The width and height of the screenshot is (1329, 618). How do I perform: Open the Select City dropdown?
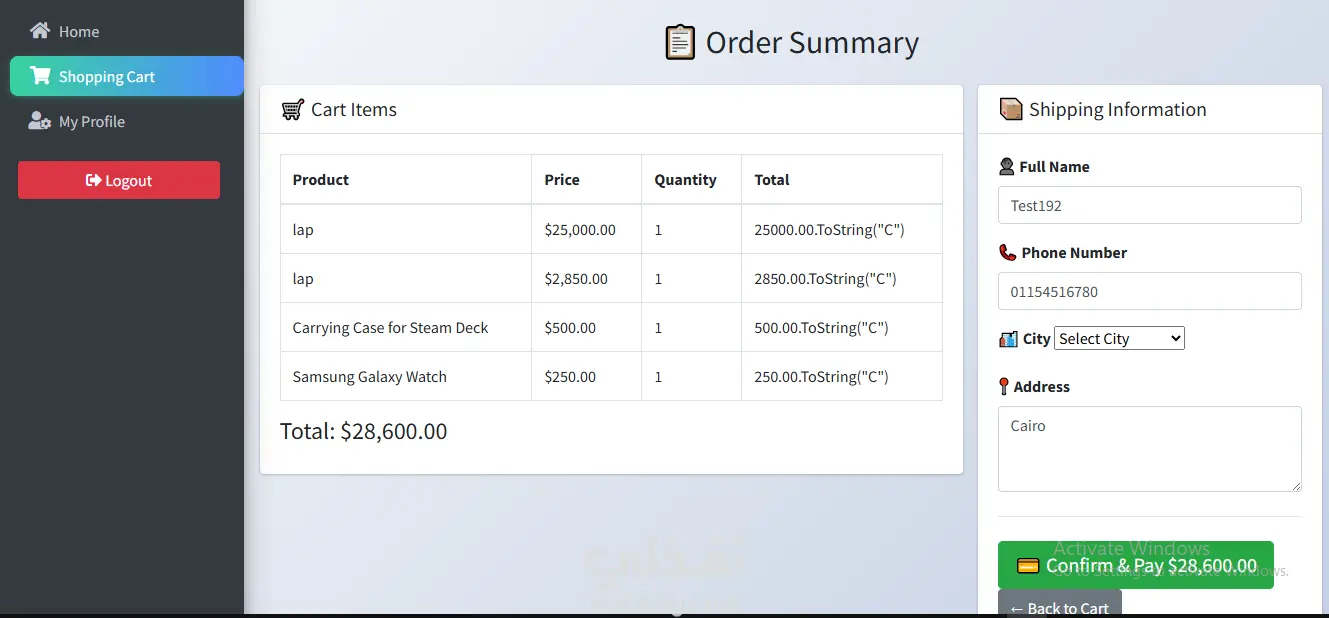tap(1119, 339)
